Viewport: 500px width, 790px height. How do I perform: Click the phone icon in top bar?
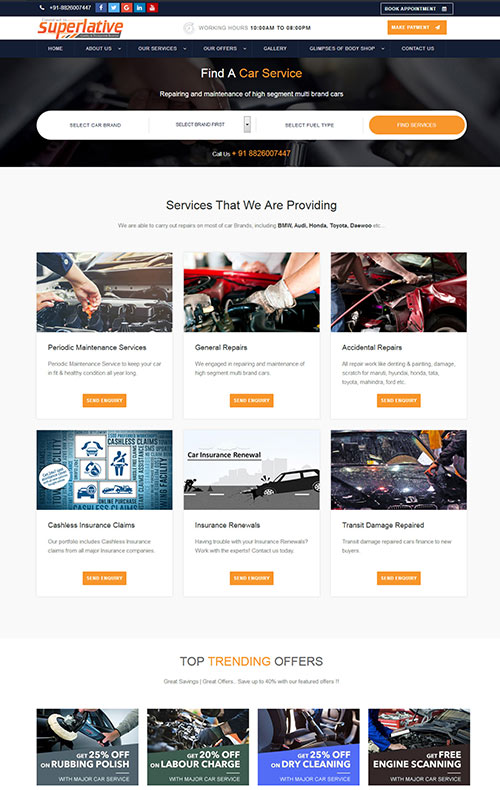pos(42,8)
